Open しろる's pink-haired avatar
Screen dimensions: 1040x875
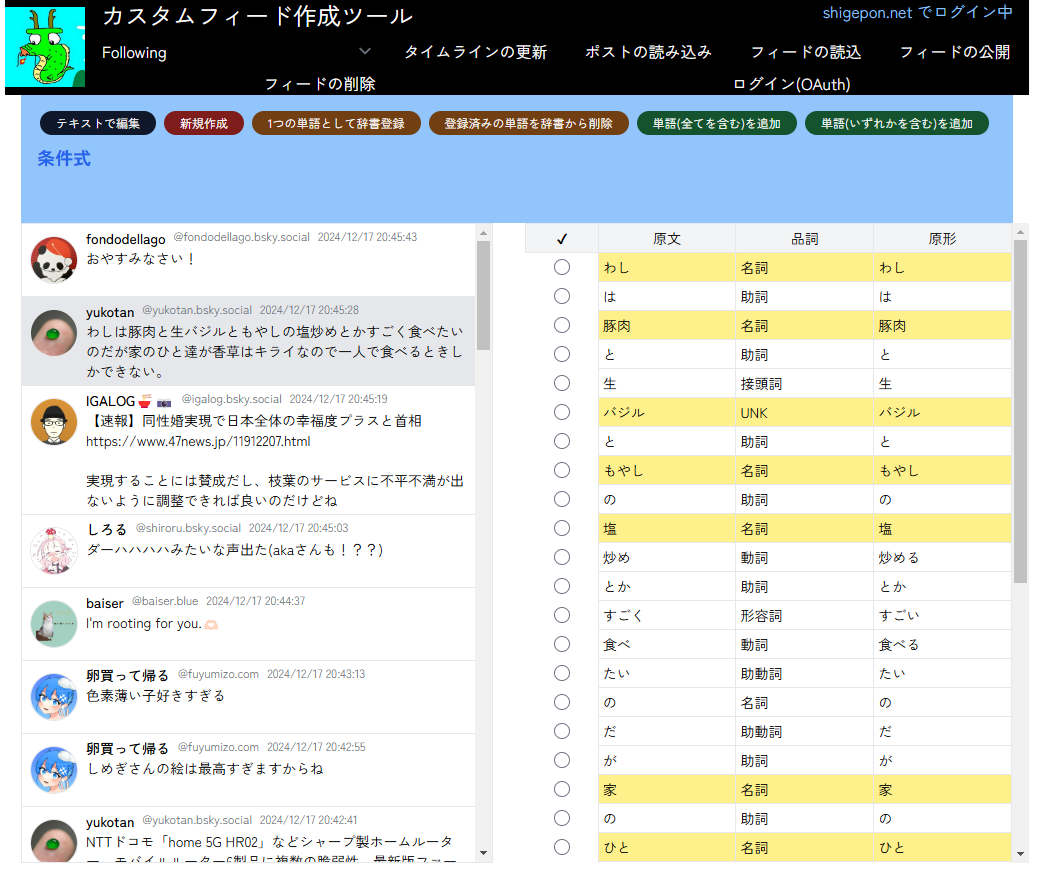(x=54, y=551)
